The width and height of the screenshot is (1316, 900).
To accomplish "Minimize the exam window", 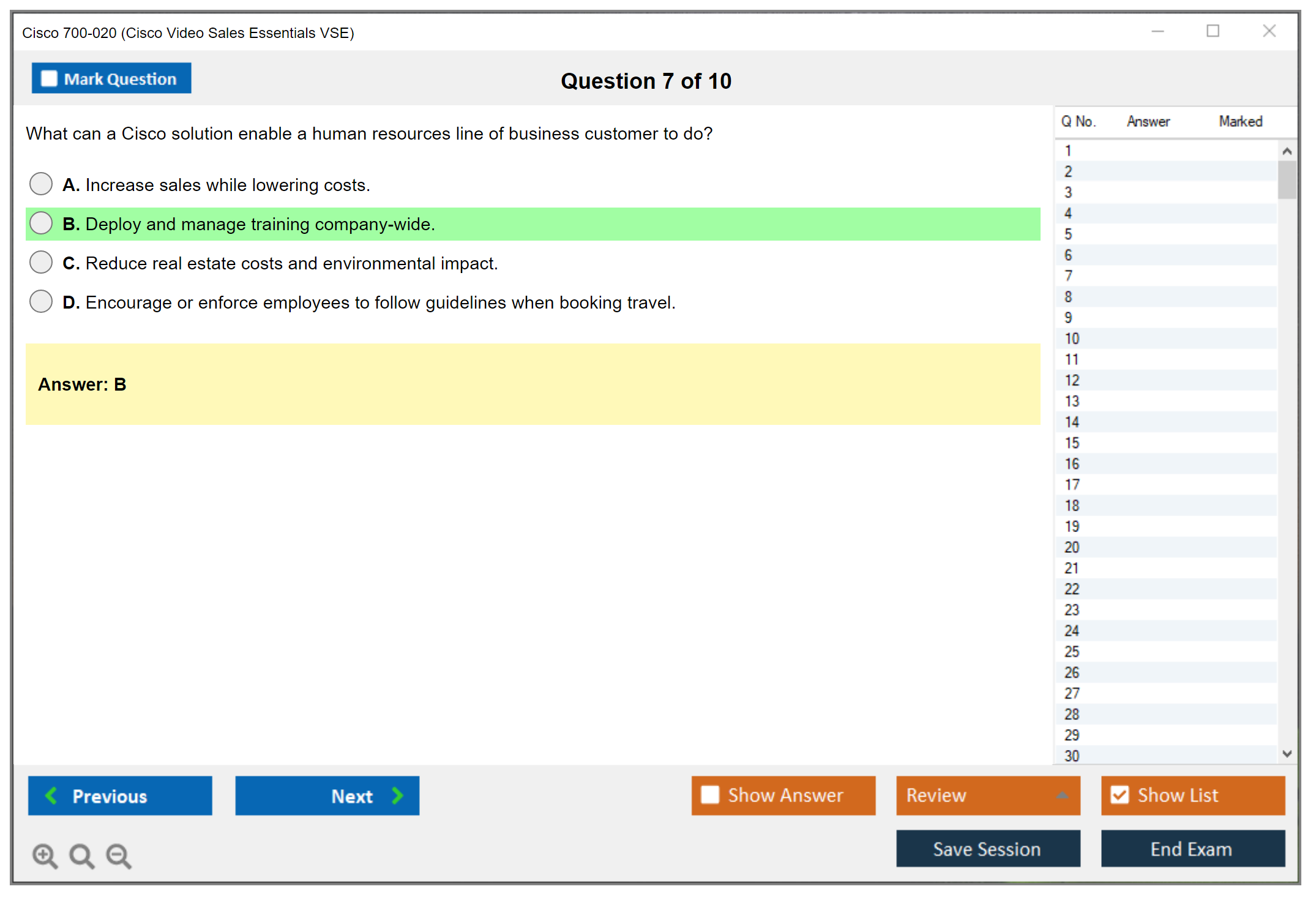I will [1157, 31].
